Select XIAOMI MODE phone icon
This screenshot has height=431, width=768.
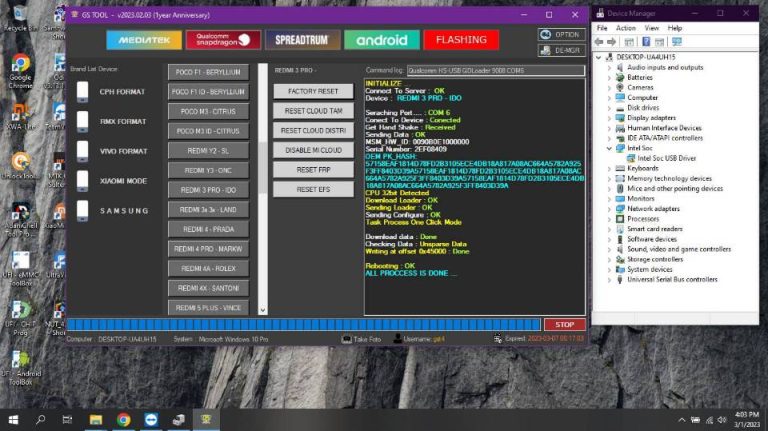82,181
